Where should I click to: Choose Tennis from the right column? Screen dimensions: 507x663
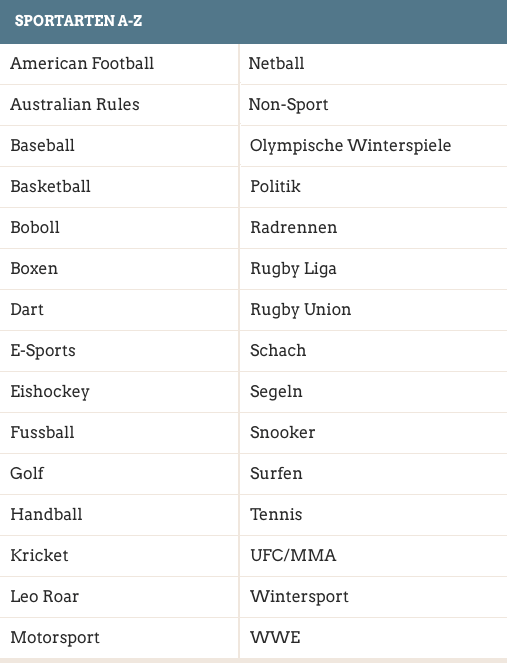click(x=276, y=515)
